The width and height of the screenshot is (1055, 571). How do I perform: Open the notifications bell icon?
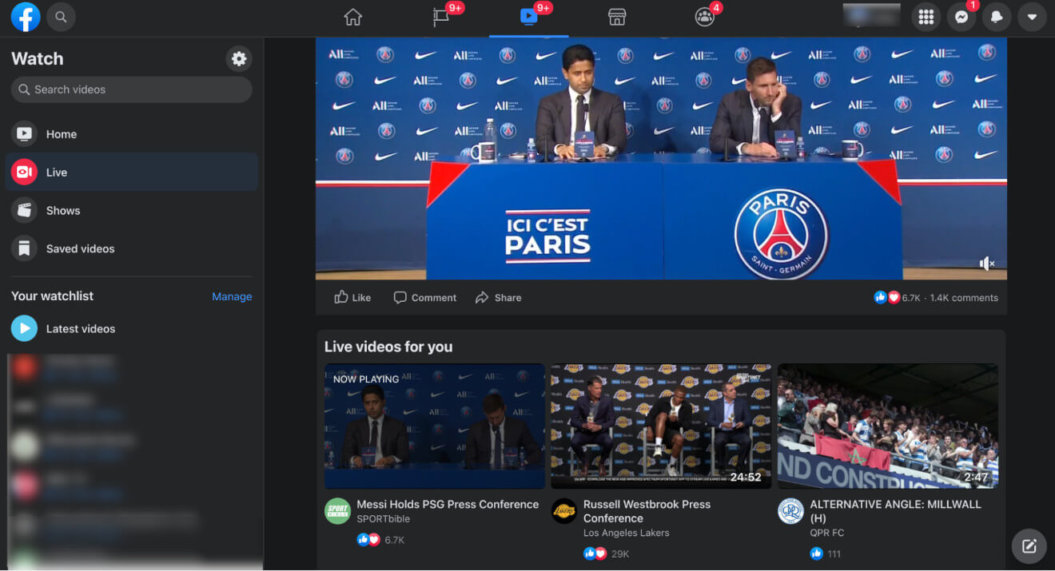996,17
